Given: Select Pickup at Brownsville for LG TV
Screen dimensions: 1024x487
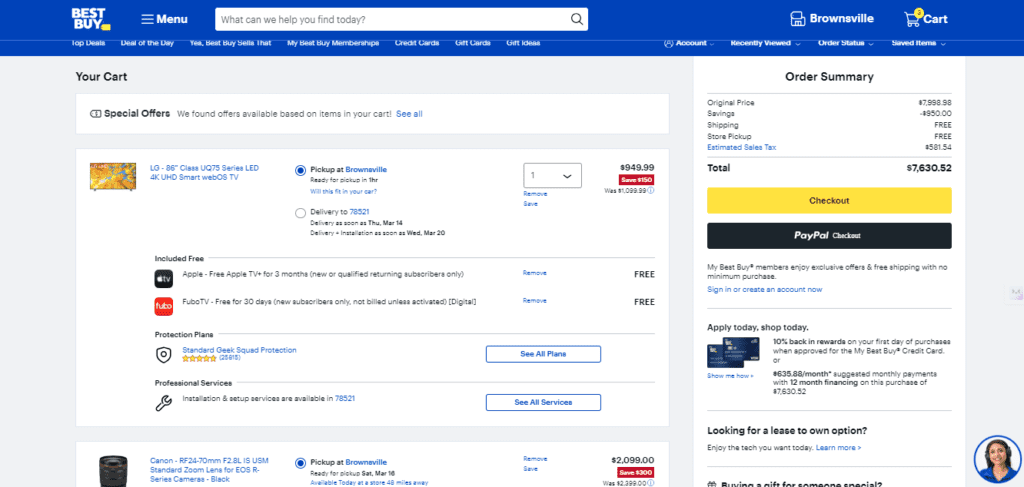Looking at the screenshot, I should [300, 170].
